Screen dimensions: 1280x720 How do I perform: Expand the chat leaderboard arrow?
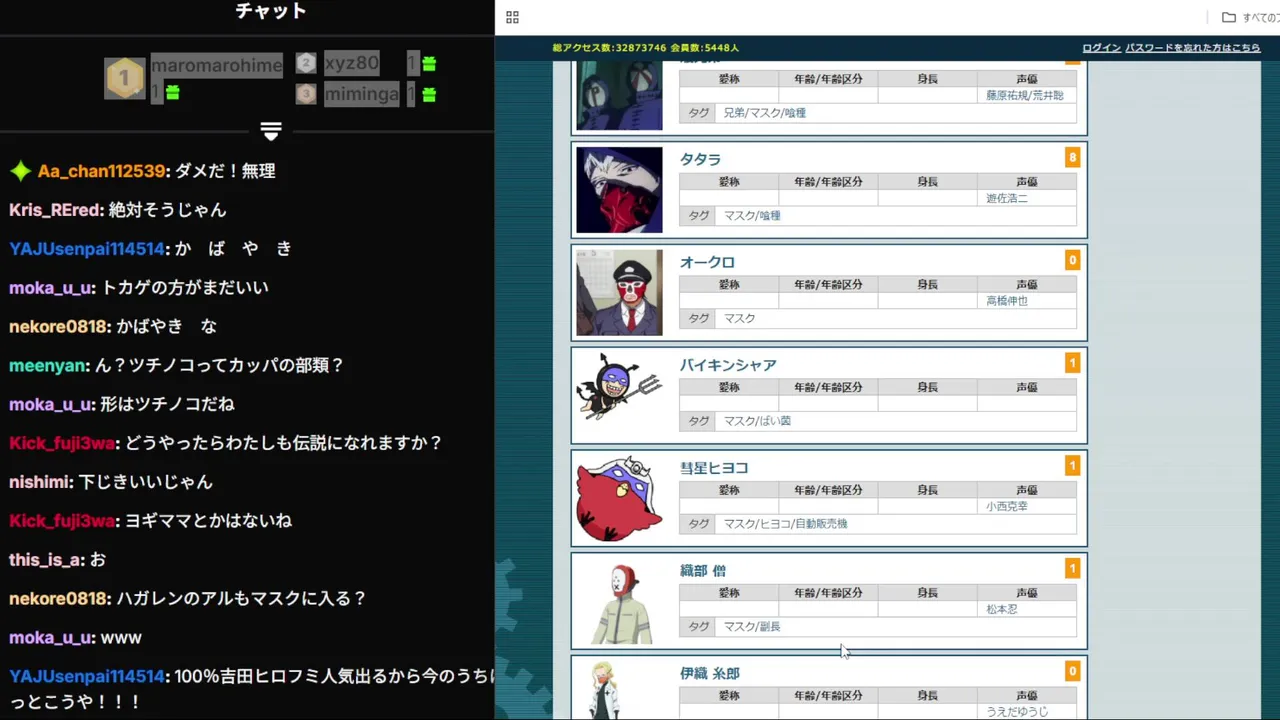271,132
